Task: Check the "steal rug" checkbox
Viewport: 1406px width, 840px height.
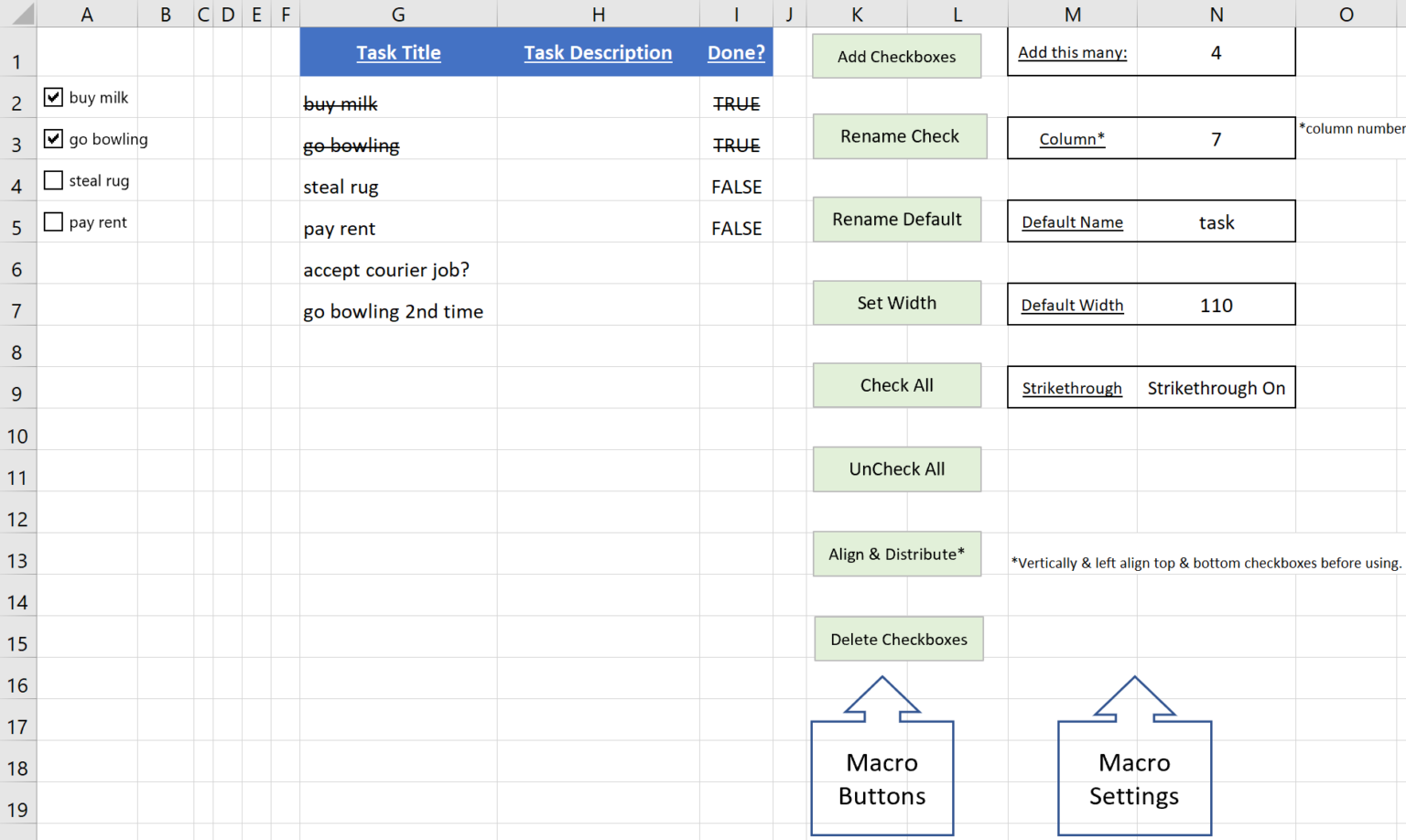Action: pyautogui.click(x=53, y=180)
